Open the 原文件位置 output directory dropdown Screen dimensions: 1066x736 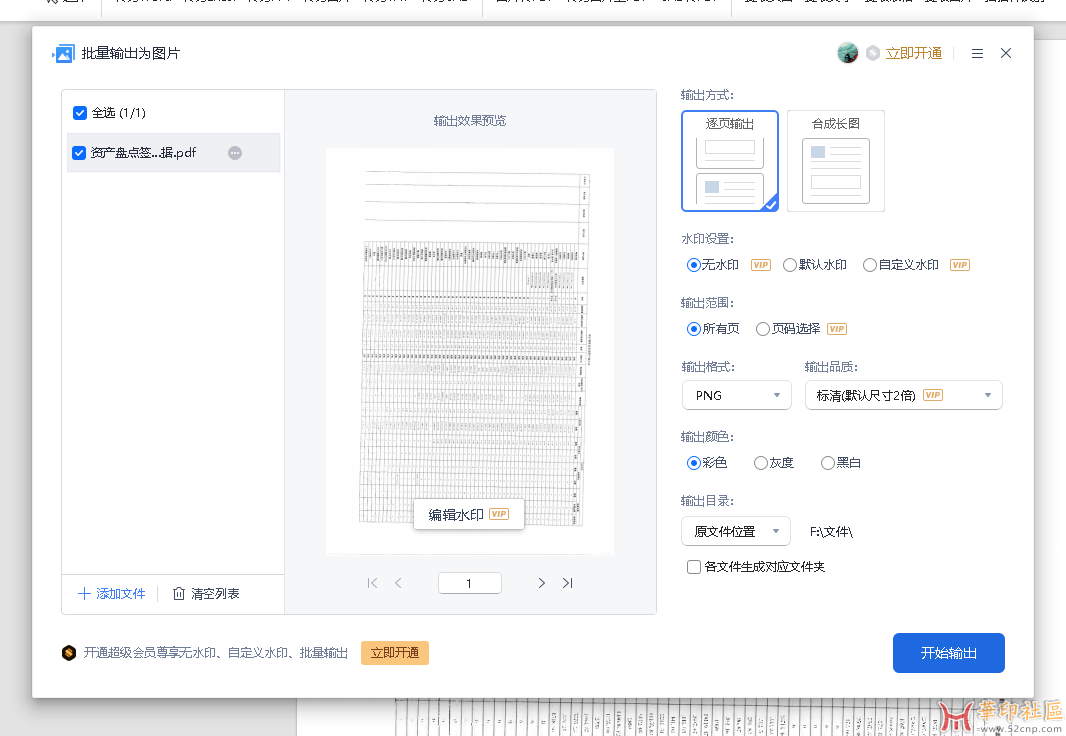(x=735, y=531)
